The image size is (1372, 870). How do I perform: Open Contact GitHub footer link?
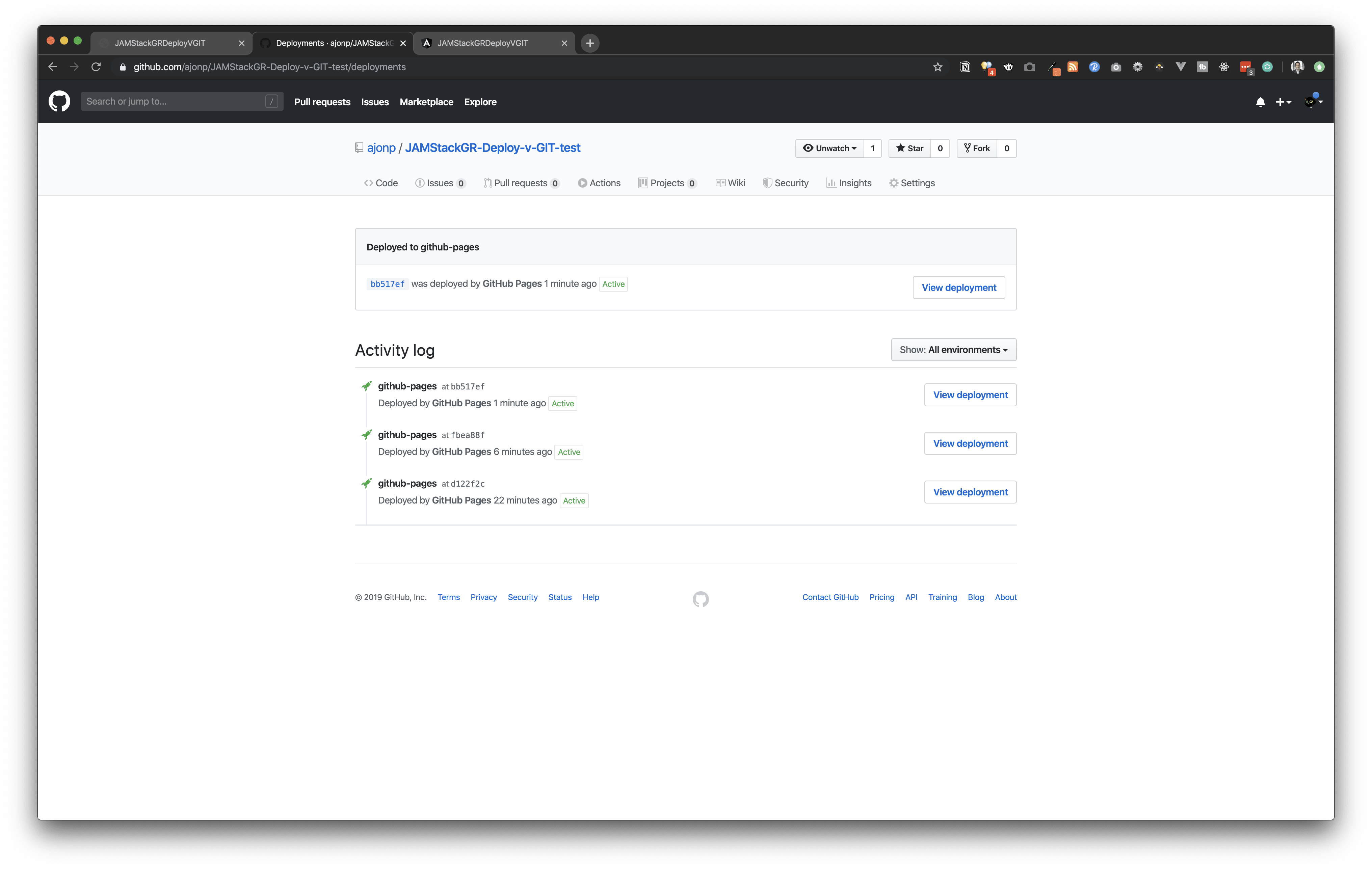tap(830, 597)
